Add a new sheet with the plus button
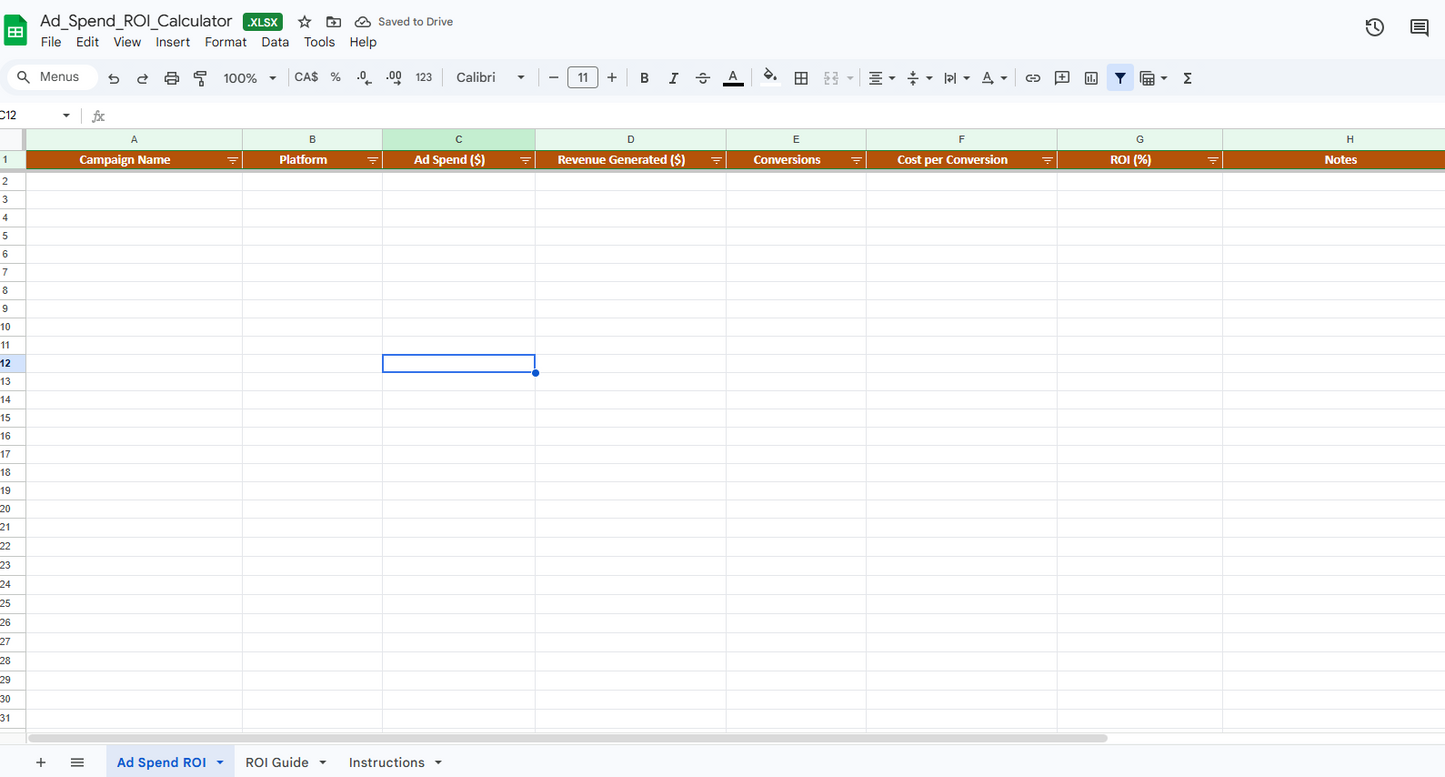The width and height of the screenshot is (1445, 777). click(40, 762)
